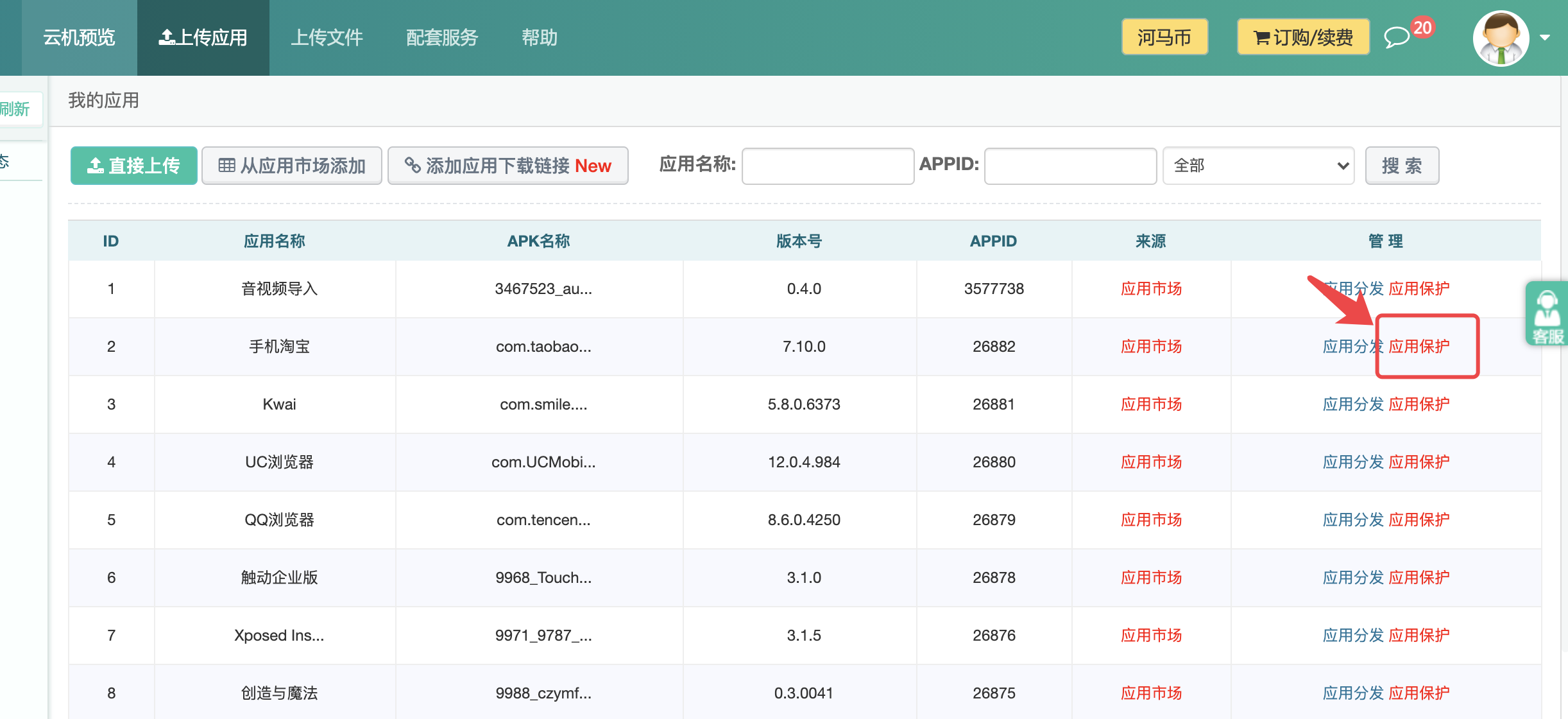Open the 配套服务 menu item
This screenshot has height=719, width=1568.
pos(442,37)
